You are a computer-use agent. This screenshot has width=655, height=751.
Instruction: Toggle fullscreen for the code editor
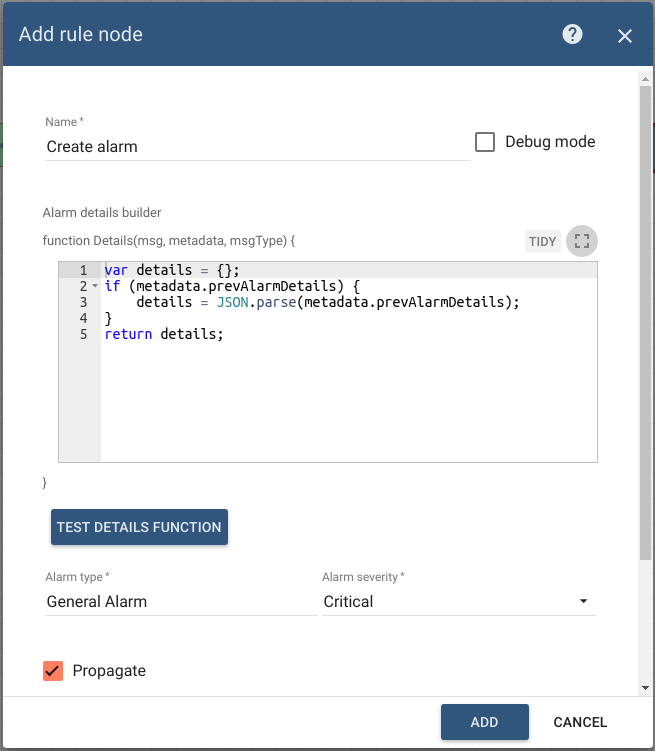tap(582, 241)
